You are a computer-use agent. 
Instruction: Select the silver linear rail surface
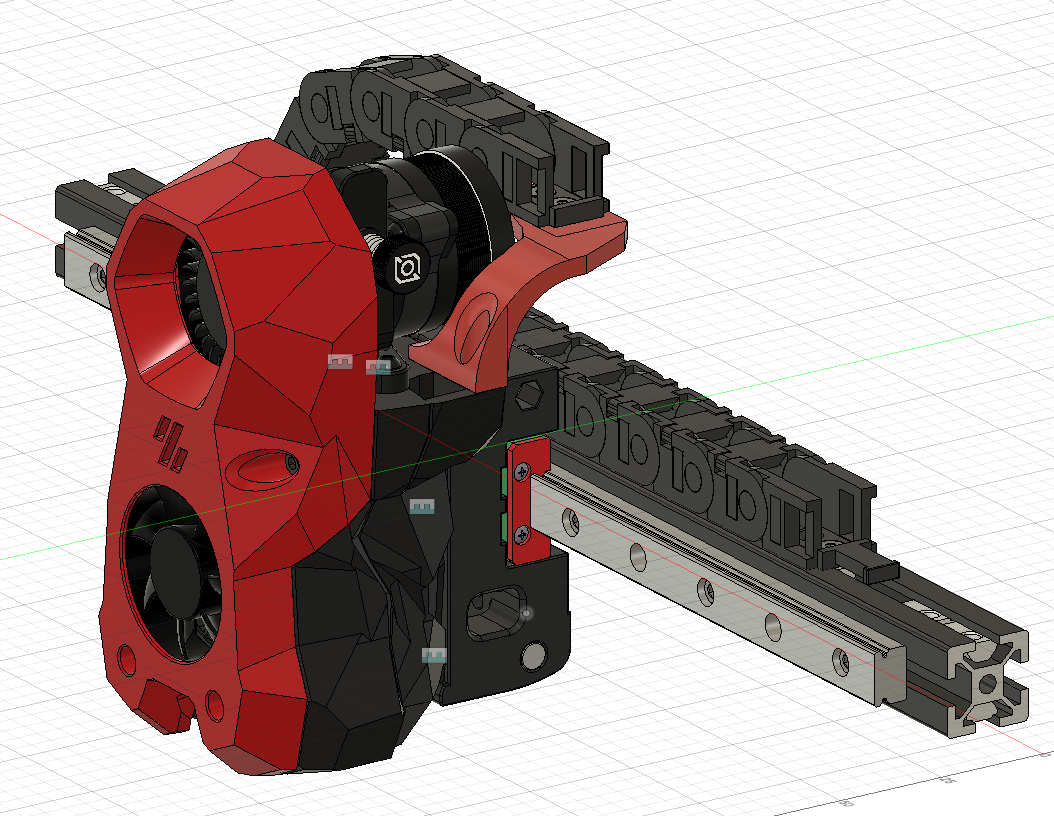coord(719,588)
